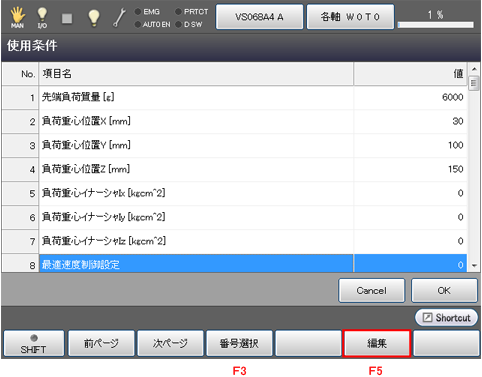Click the gray stop square icon
This screenshot has height=377, width=482.
click(x=67, y=18)
